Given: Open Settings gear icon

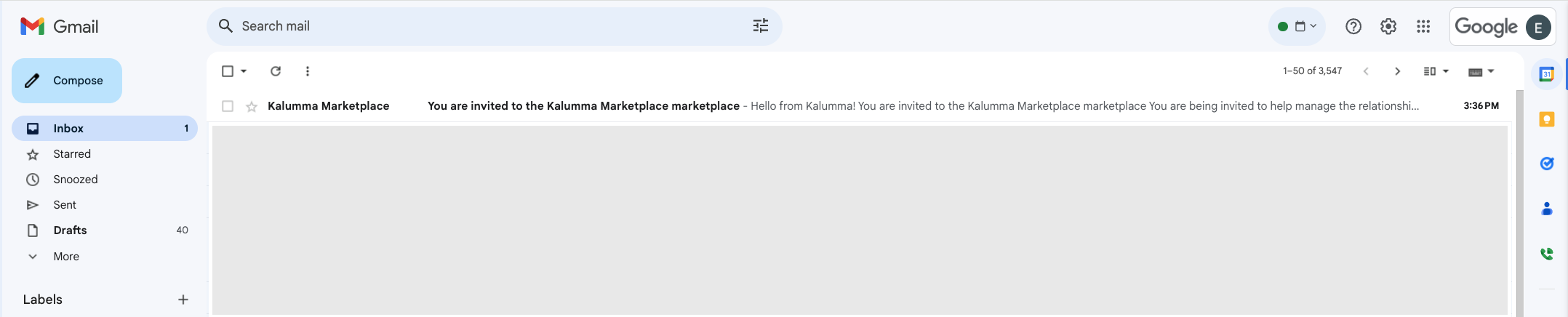Looking at the screenshot, I should 1388,27.
